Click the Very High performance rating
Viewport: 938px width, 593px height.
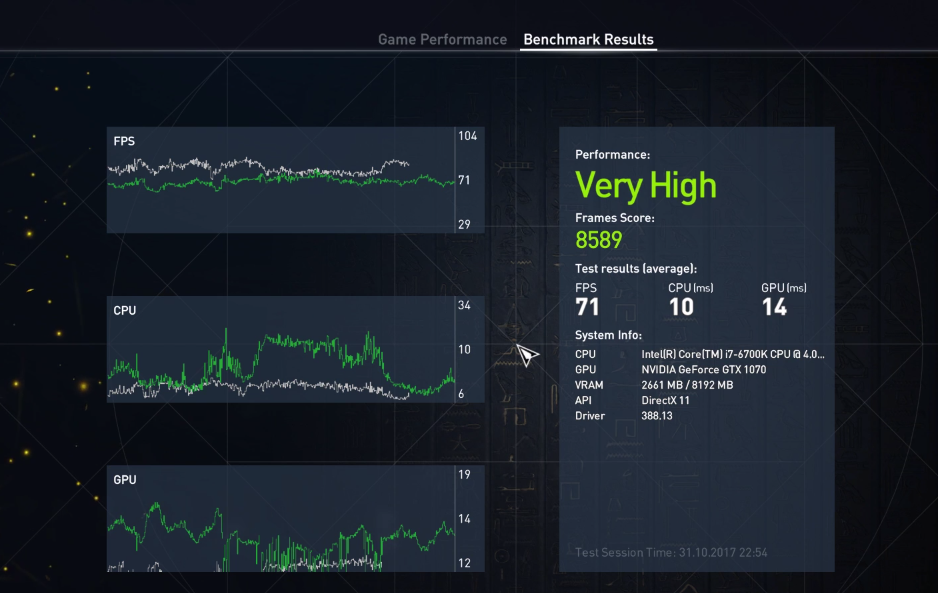pos(645,185)
